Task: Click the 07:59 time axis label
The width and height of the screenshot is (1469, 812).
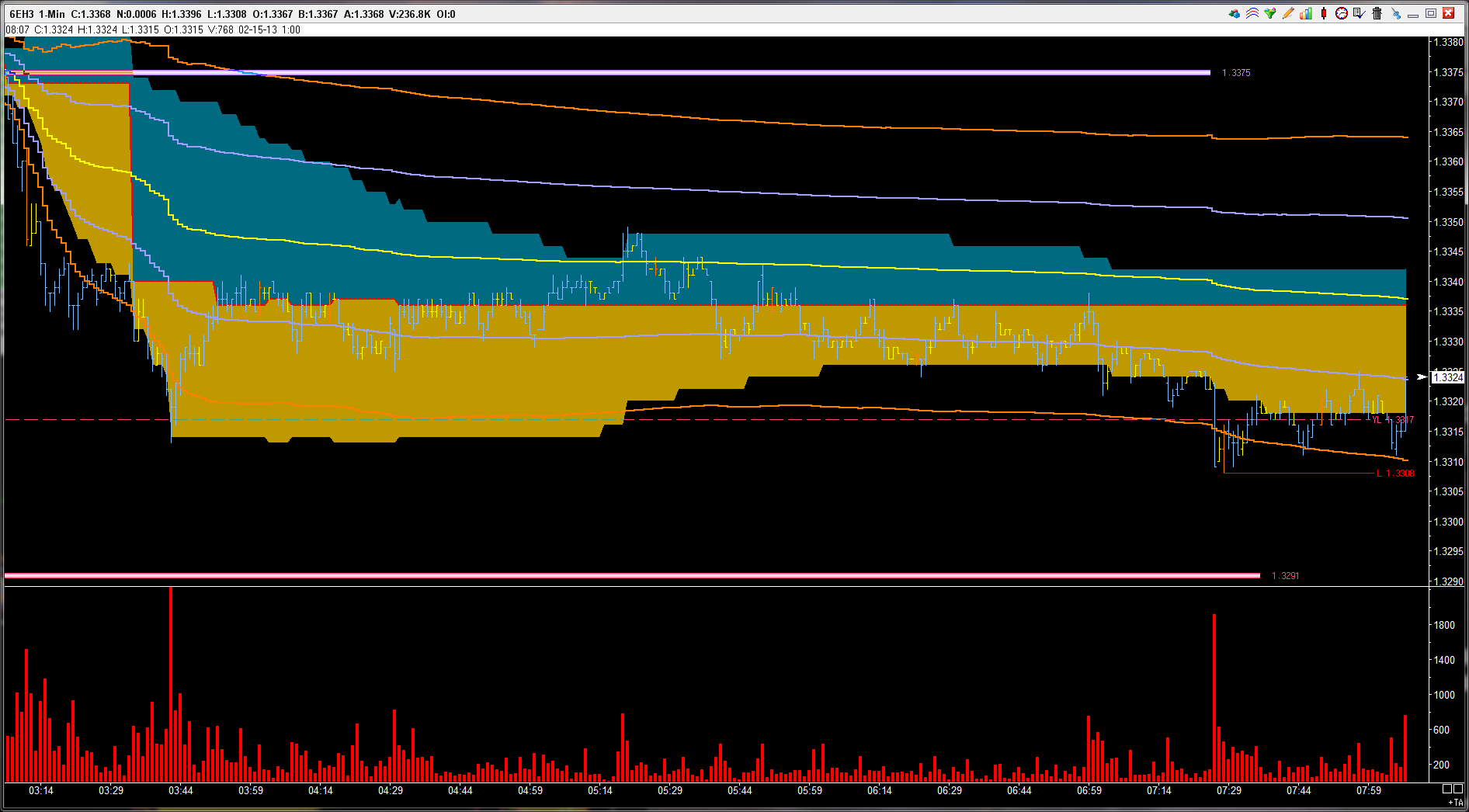Action: click(1369, 791)
